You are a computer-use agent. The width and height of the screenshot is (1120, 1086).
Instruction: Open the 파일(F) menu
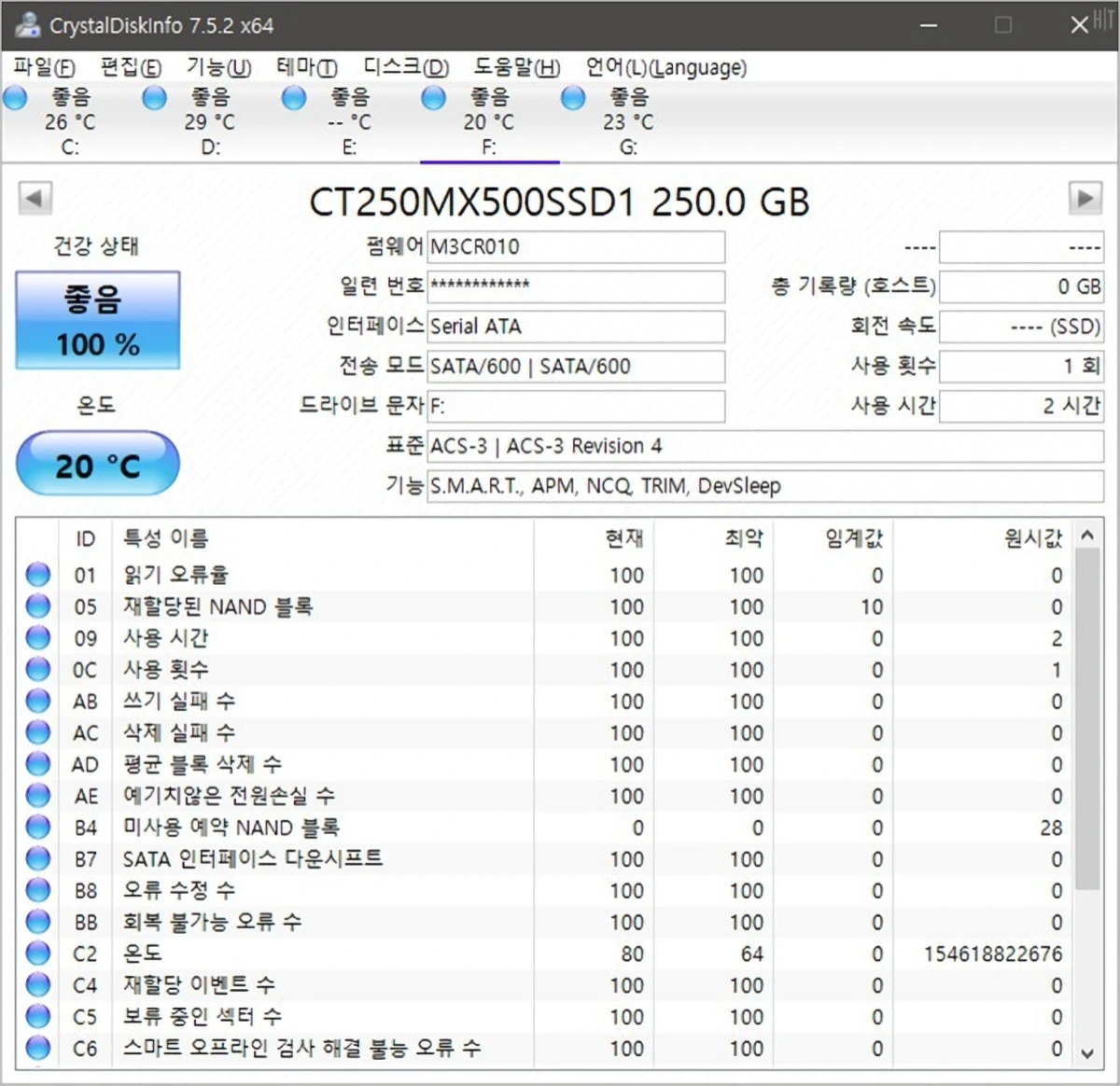click(44, 67)
